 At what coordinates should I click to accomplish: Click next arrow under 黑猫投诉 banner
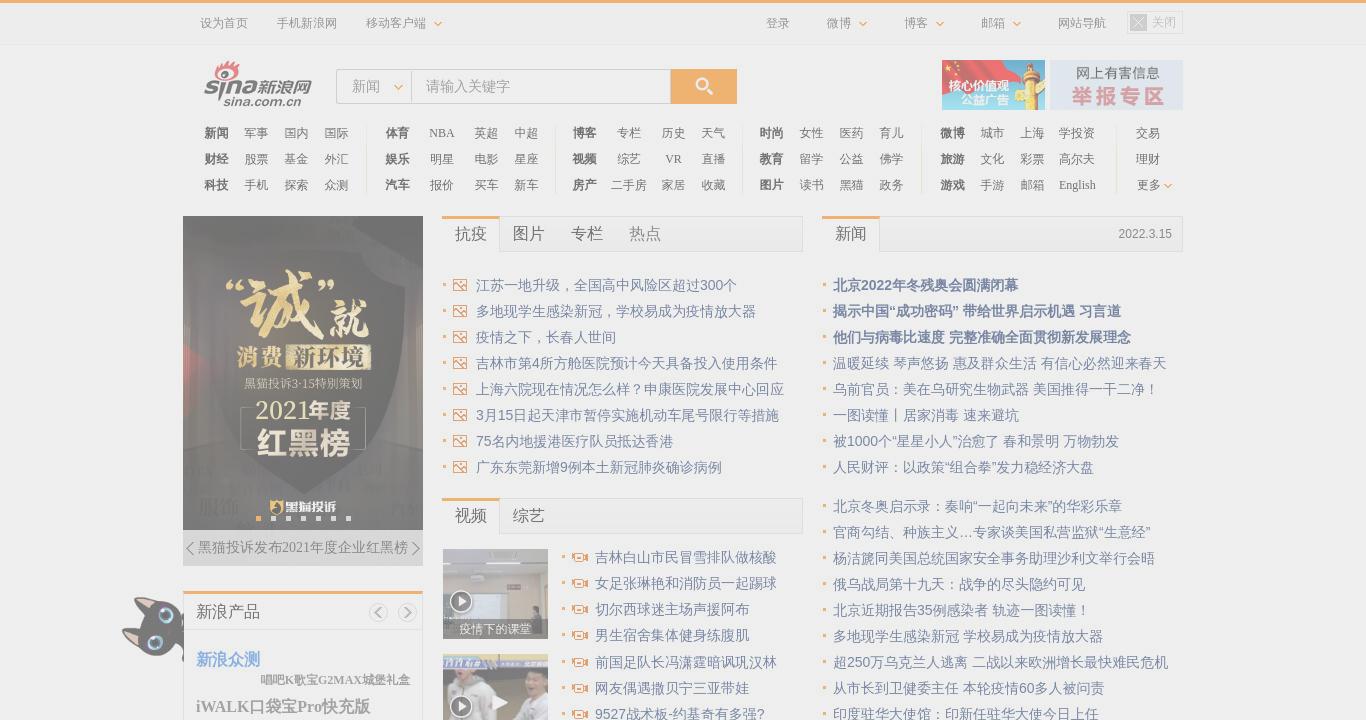click(416, 548)
